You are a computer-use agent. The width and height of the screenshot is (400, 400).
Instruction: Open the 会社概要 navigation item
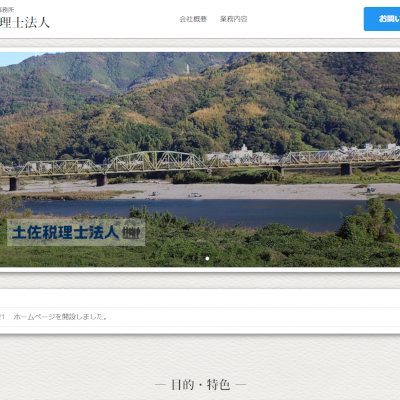[193, 19]
